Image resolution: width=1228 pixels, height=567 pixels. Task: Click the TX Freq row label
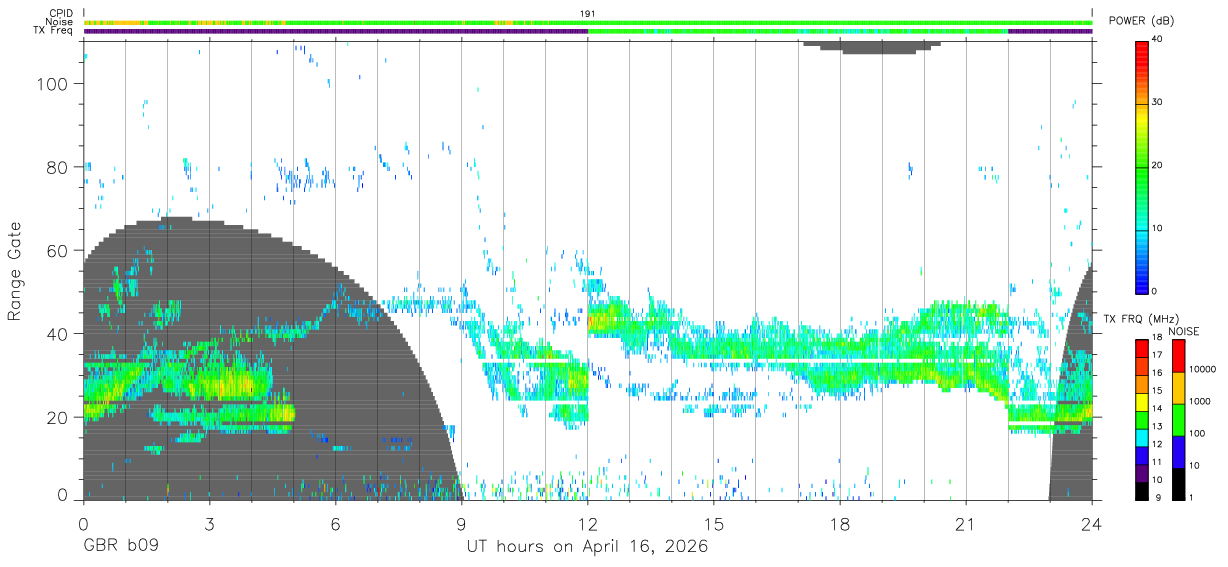click(x=54, y=31)
